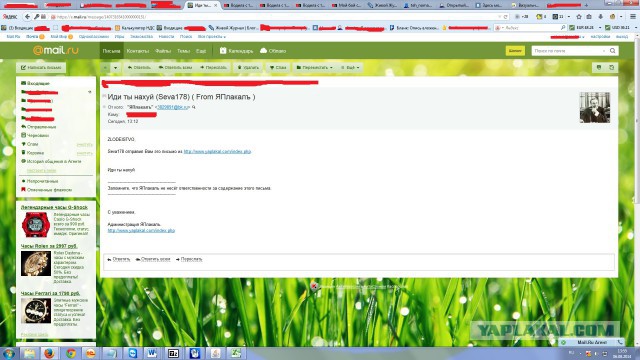Click the yellow Бонус button
Screen dimensions: 640x360
tap(515, 51)
